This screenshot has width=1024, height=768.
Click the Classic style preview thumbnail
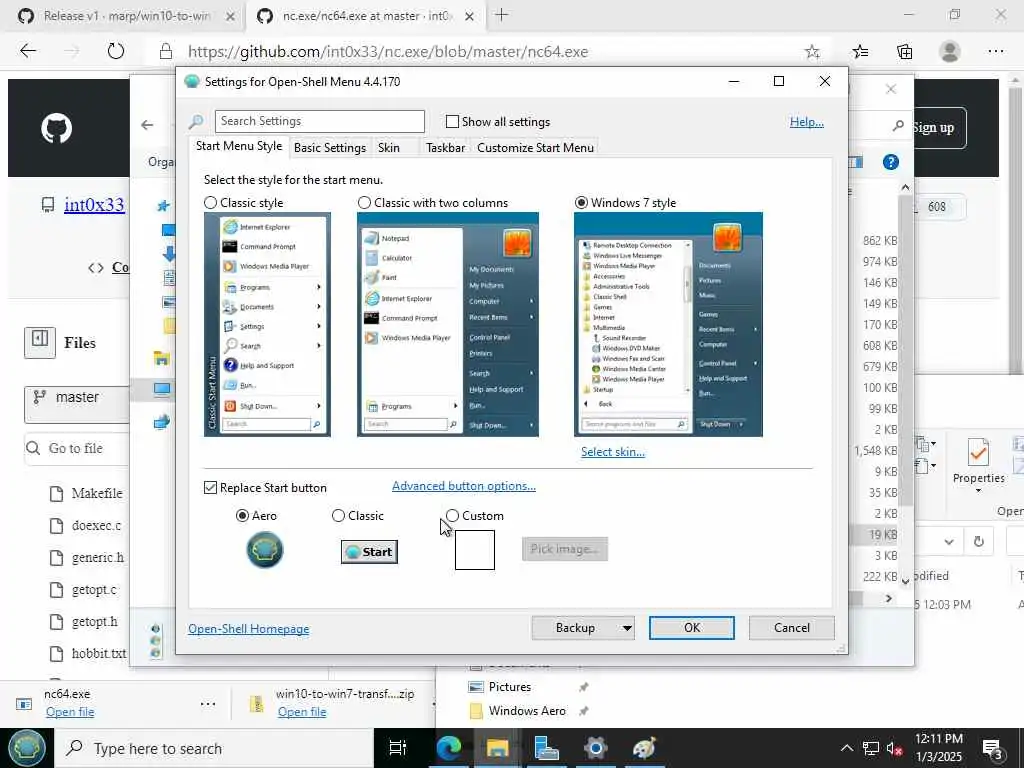tap(267, 324)
